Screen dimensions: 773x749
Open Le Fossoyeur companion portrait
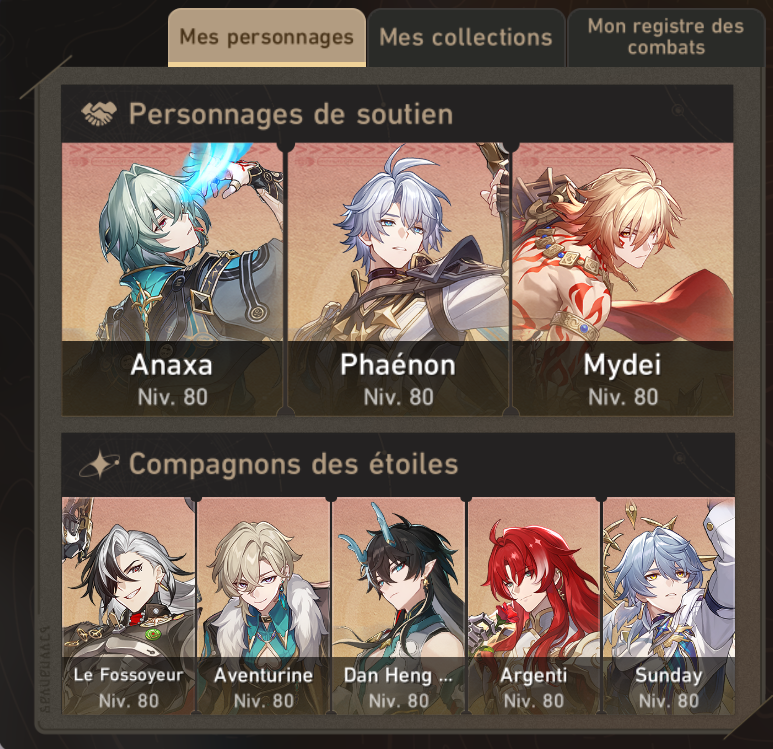point(128,606)
